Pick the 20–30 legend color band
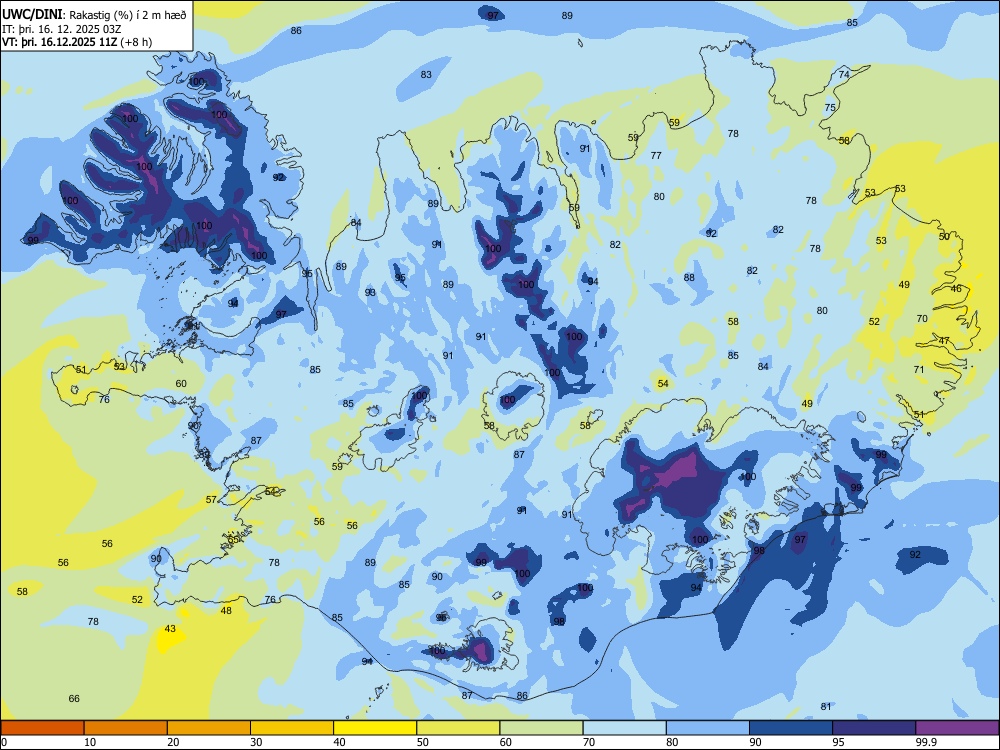The height and width of the screenshot is (750, 1000). pyautogui.click(x=209, y=728)
